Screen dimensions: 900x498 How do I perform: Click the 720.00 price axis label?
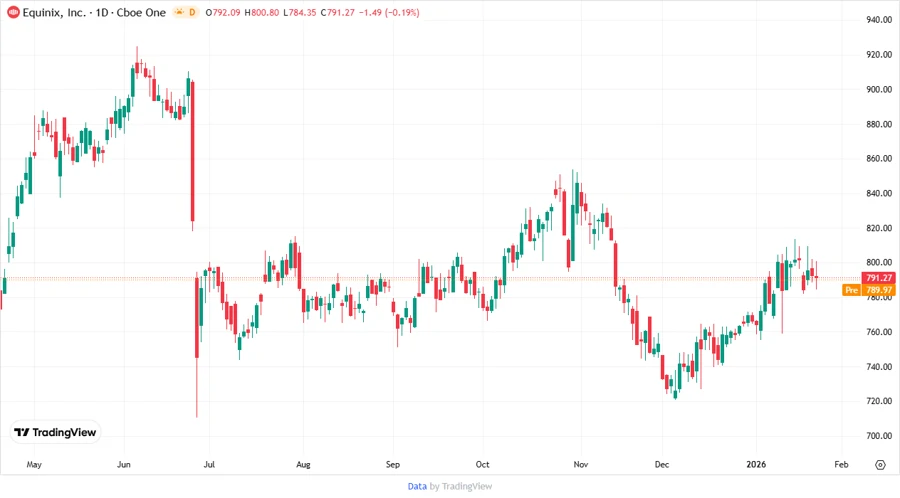879,401
